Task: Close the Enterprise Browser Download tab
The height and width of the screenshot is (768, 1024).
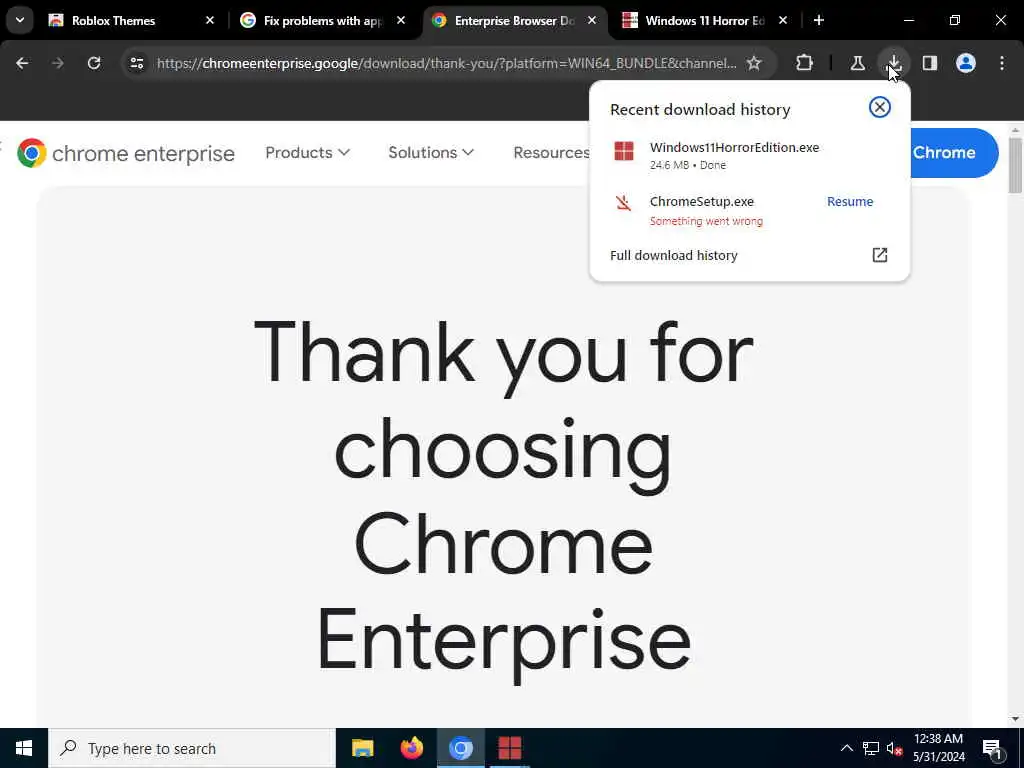Action: 592,20
